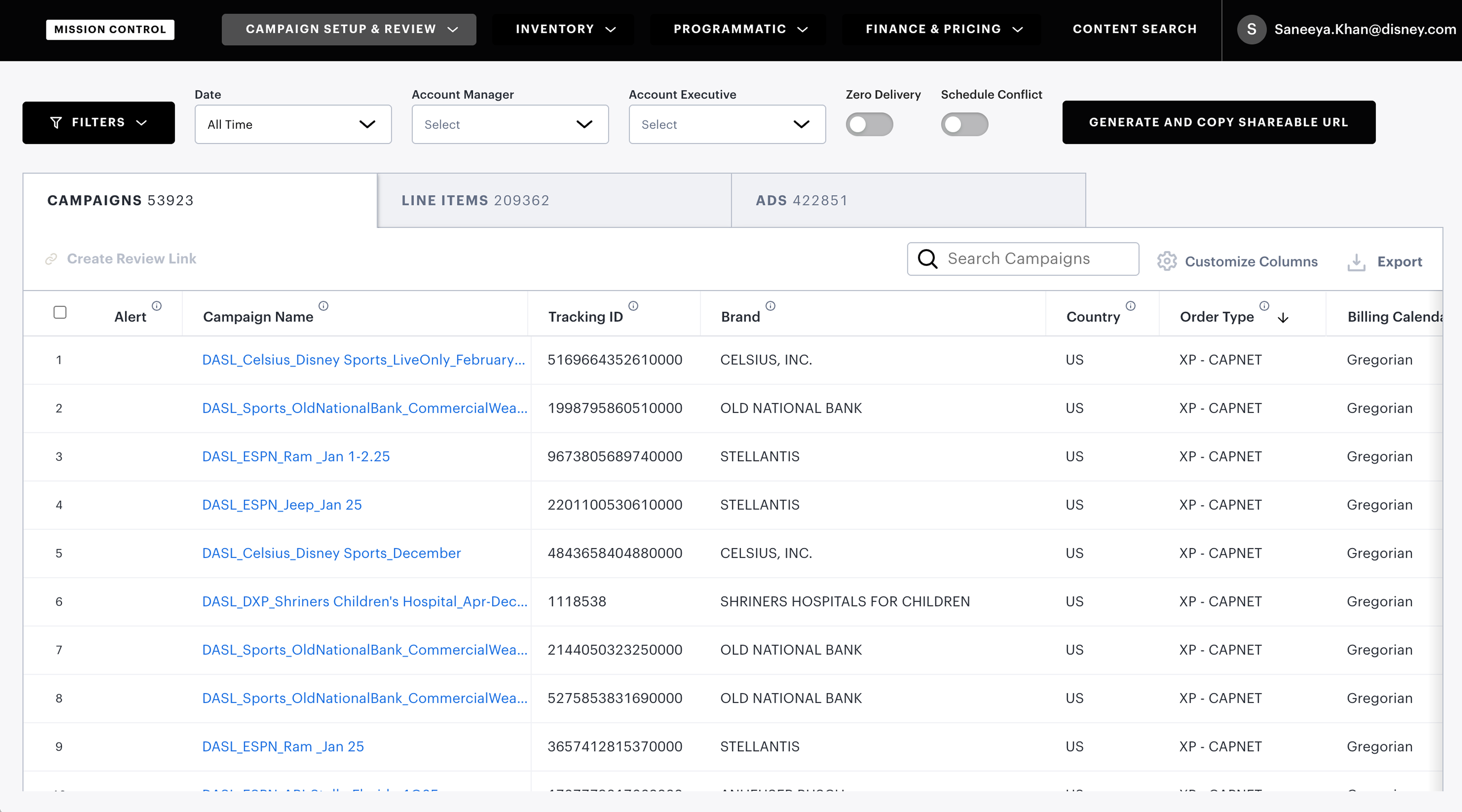This screenshot has width=1462, height=812.
Task: Click the Brand column info icon
Action: 770,306
